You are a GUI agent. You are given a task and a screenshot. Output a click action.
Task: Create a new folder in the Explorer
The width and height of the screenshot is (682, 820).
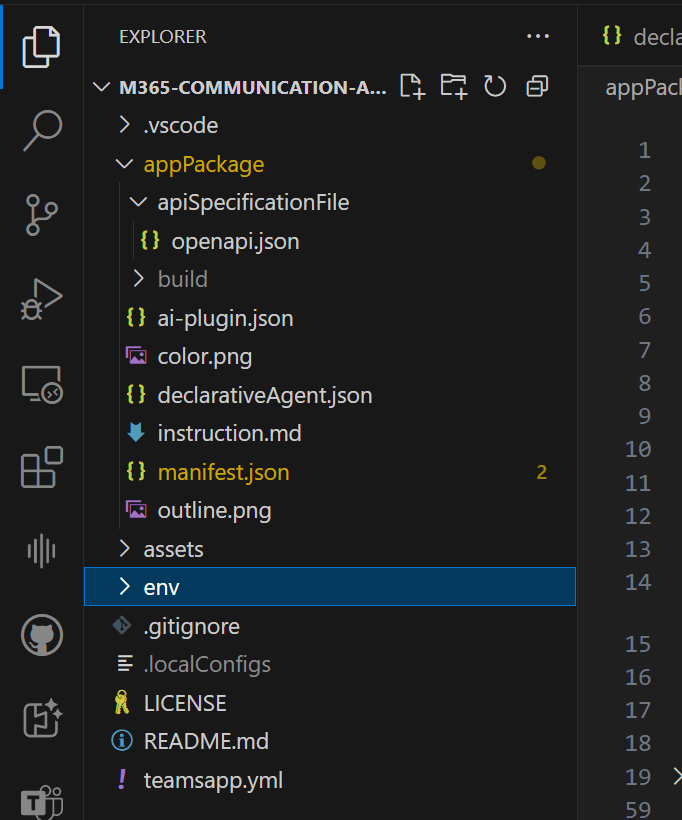click(453, 87)
